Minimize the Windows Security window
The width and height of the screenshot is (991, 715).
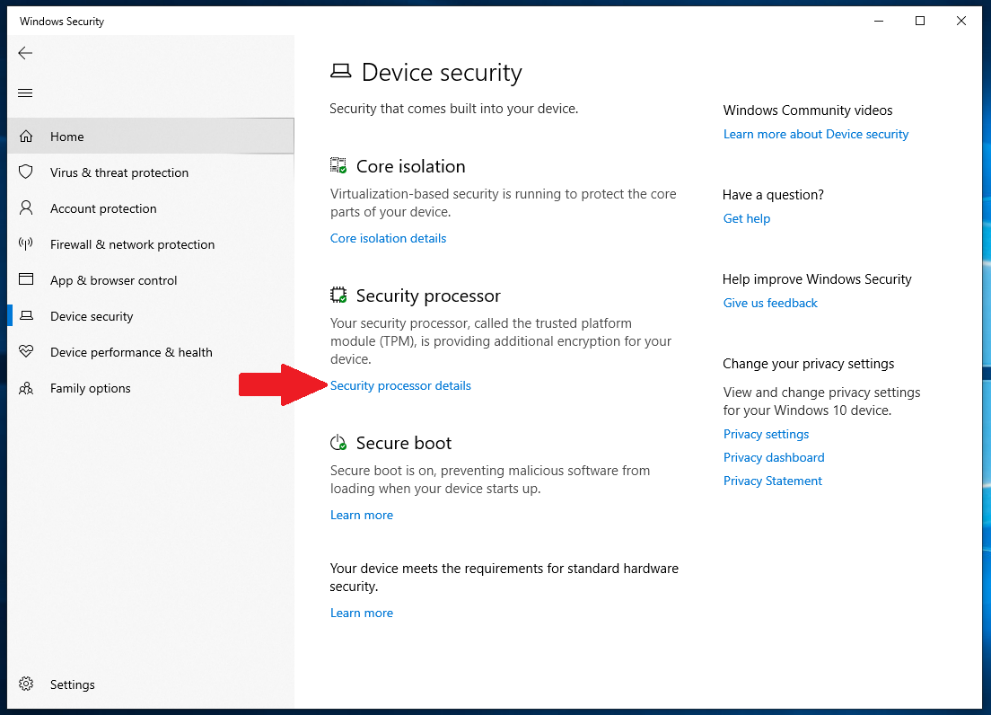pyautogui.click(x=879, y=21)
